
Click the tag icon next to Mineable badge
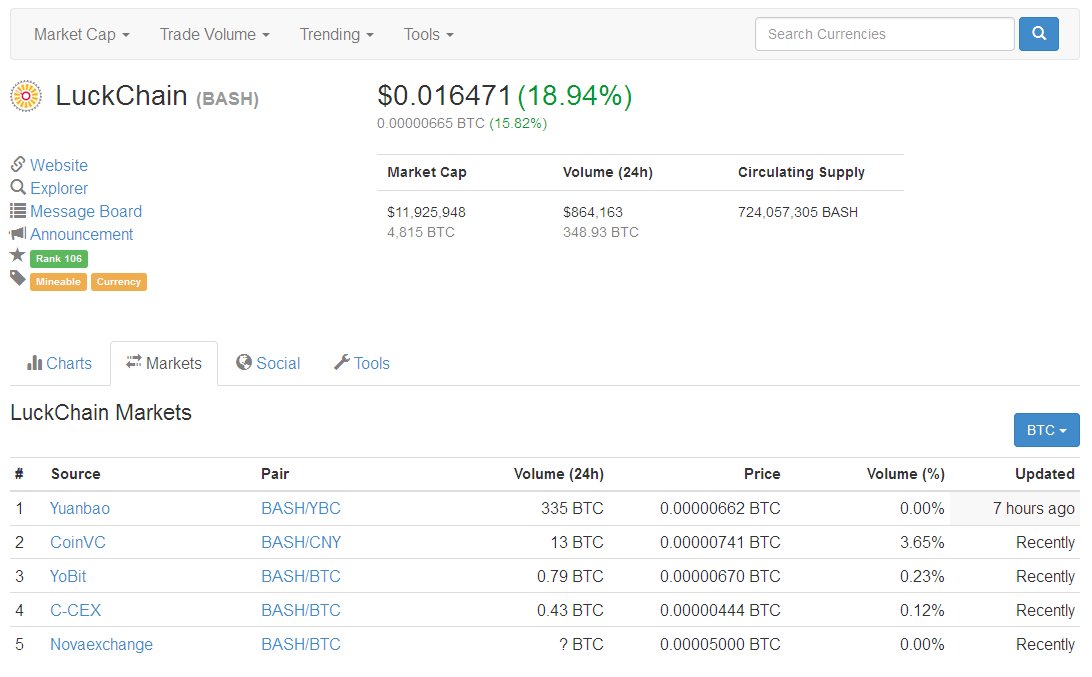16,278
